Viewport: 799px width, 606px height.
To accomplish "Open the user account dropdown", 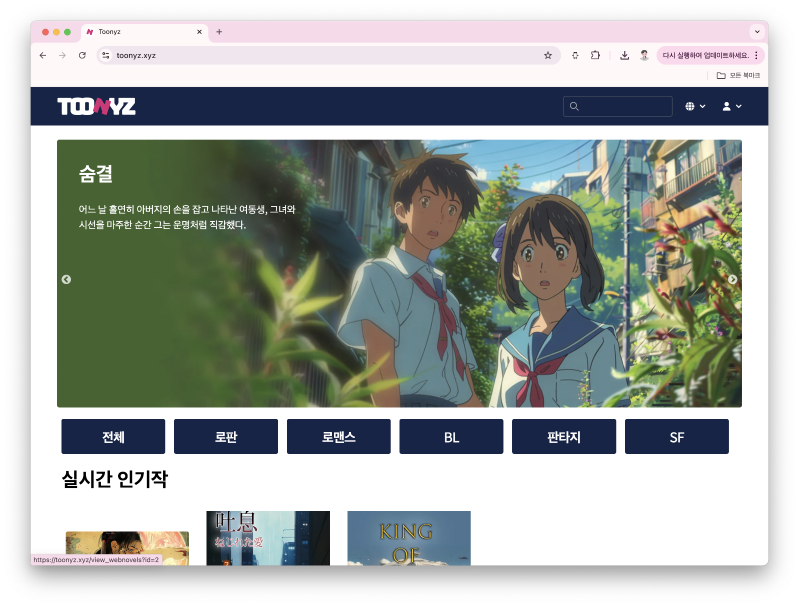I will point(732,107).
